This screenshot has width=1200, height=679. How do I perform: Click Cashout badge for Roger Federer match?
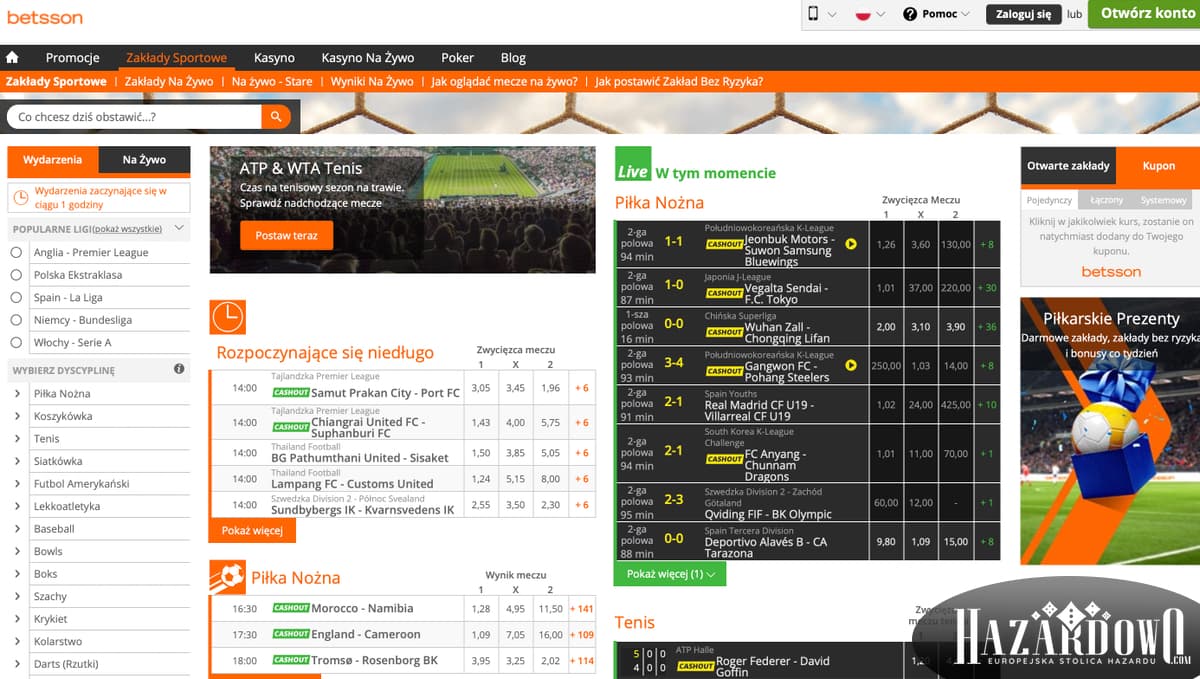(695, 666)
